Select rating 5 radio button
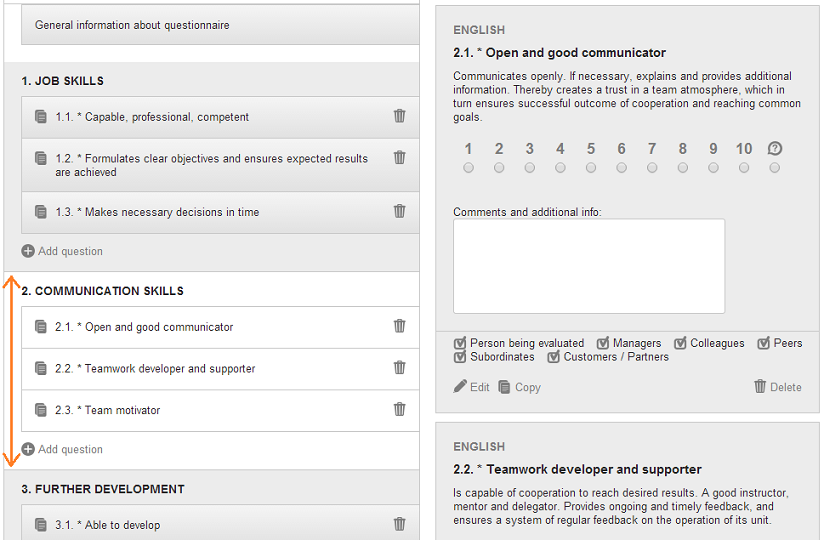 pos(591,168)
